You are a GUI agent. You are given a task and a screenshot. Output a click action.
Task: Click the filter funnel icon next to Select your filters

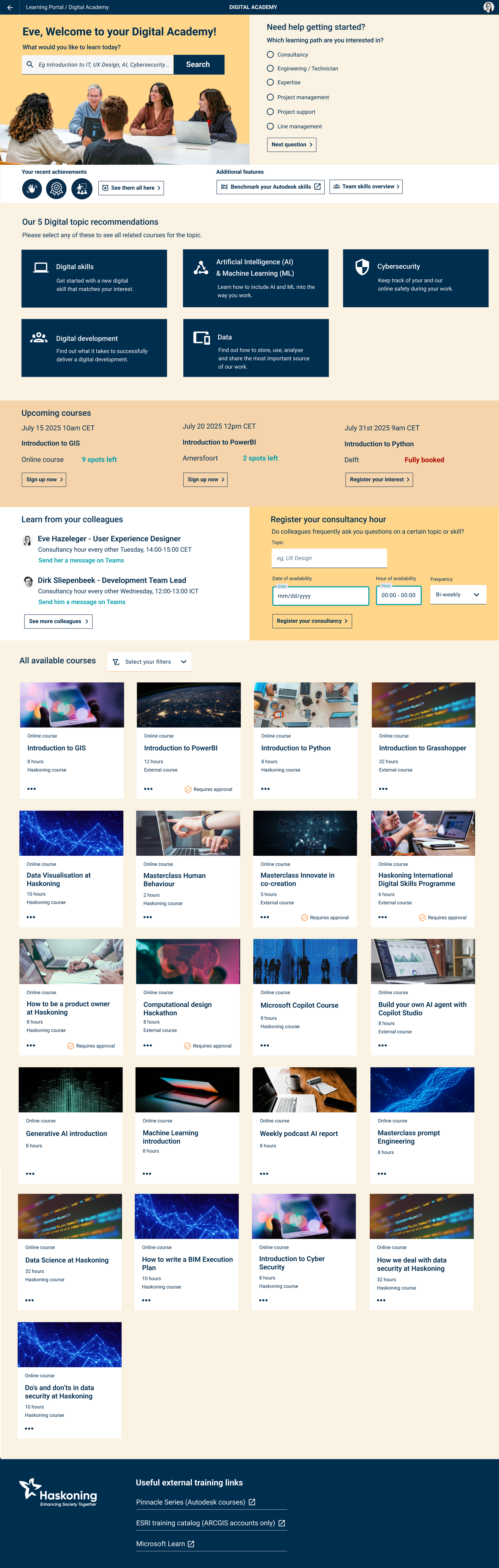[x=116, y=662]
